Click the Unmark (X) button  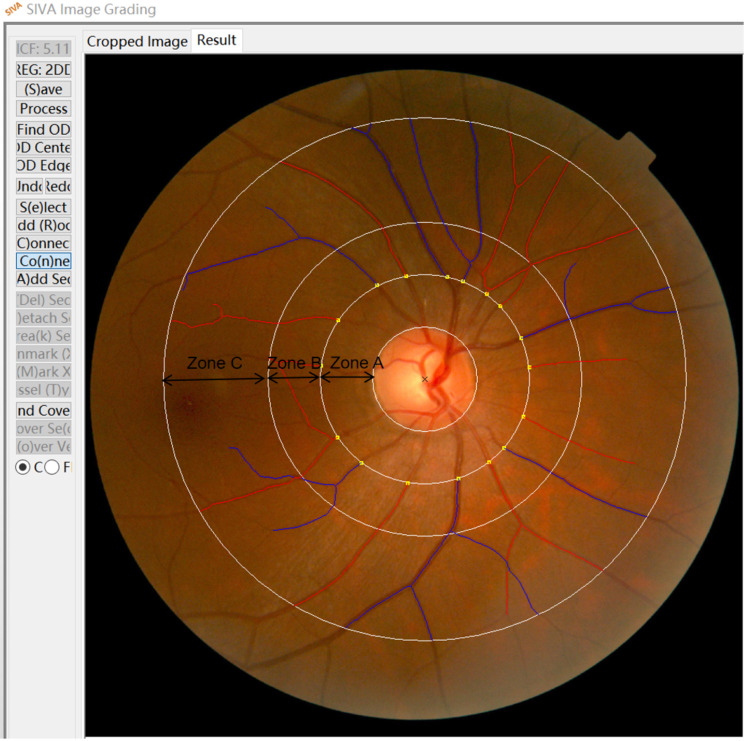(43, 354)
